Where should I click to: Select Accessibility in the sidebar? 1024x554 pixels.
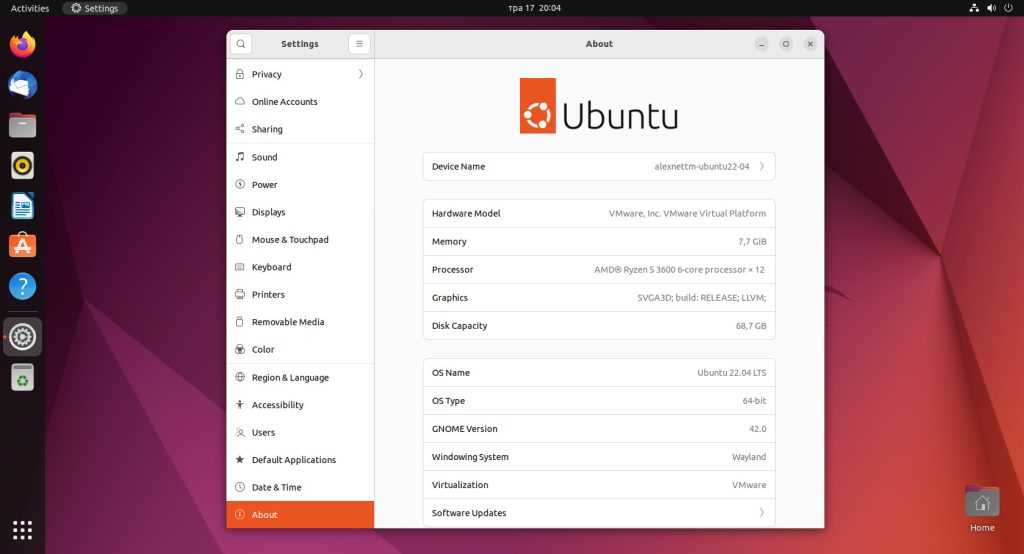(300, 405)
